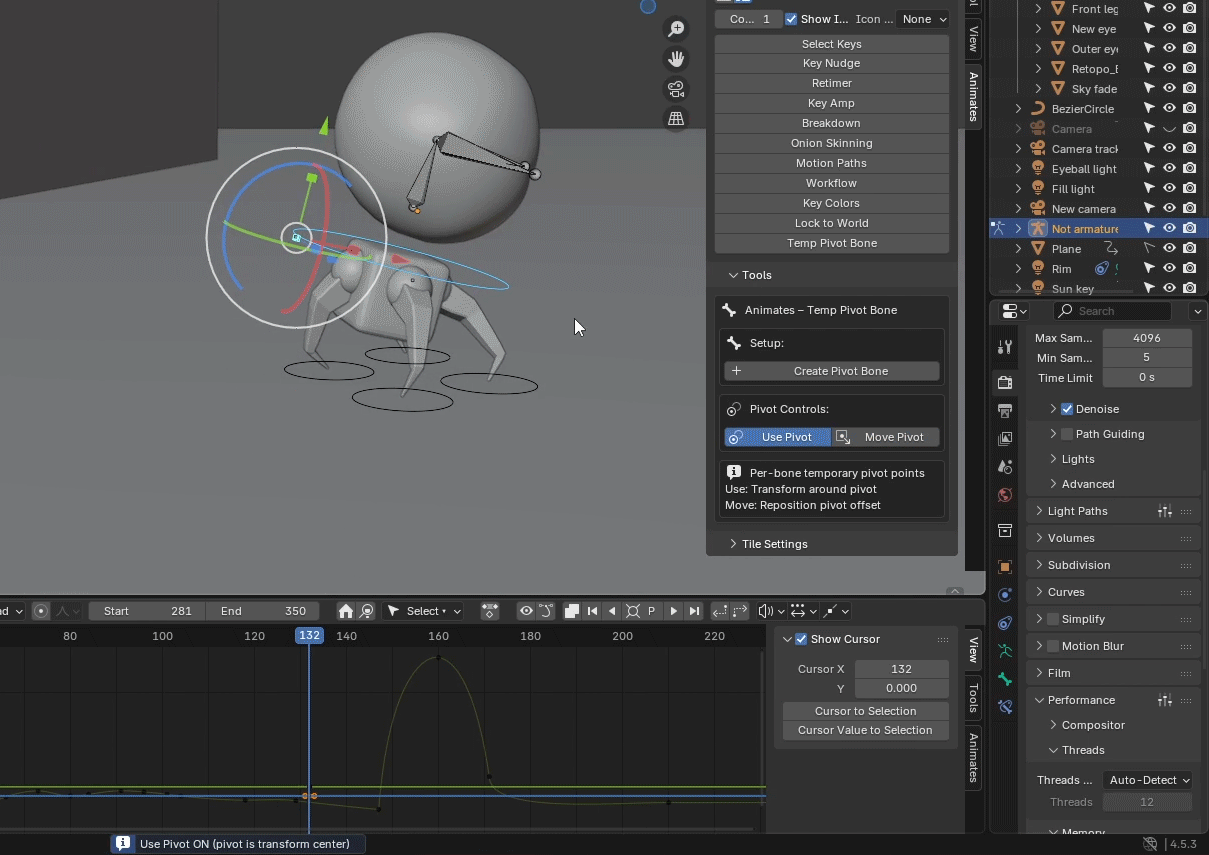Hide Eyeball light with eye icon
The width and height of the screenshot is (1209, 855).
1169,168
